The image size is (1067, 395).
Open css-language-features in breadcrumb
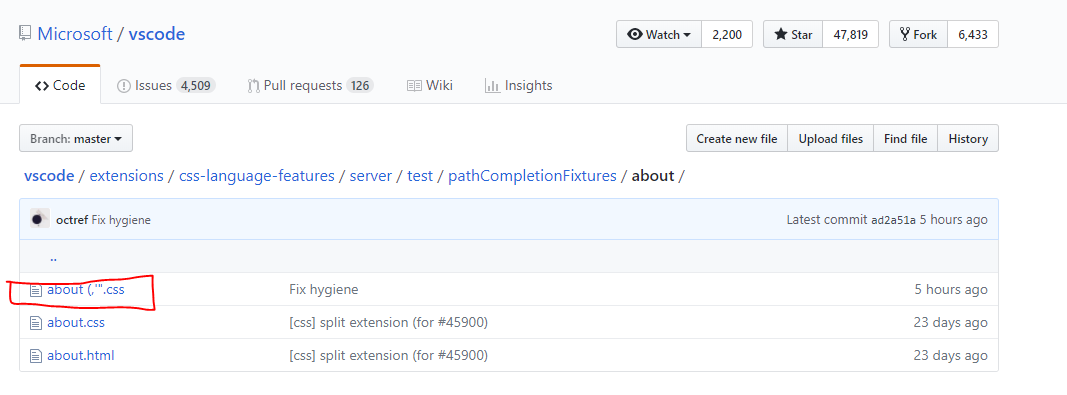[x=257, y=176]
